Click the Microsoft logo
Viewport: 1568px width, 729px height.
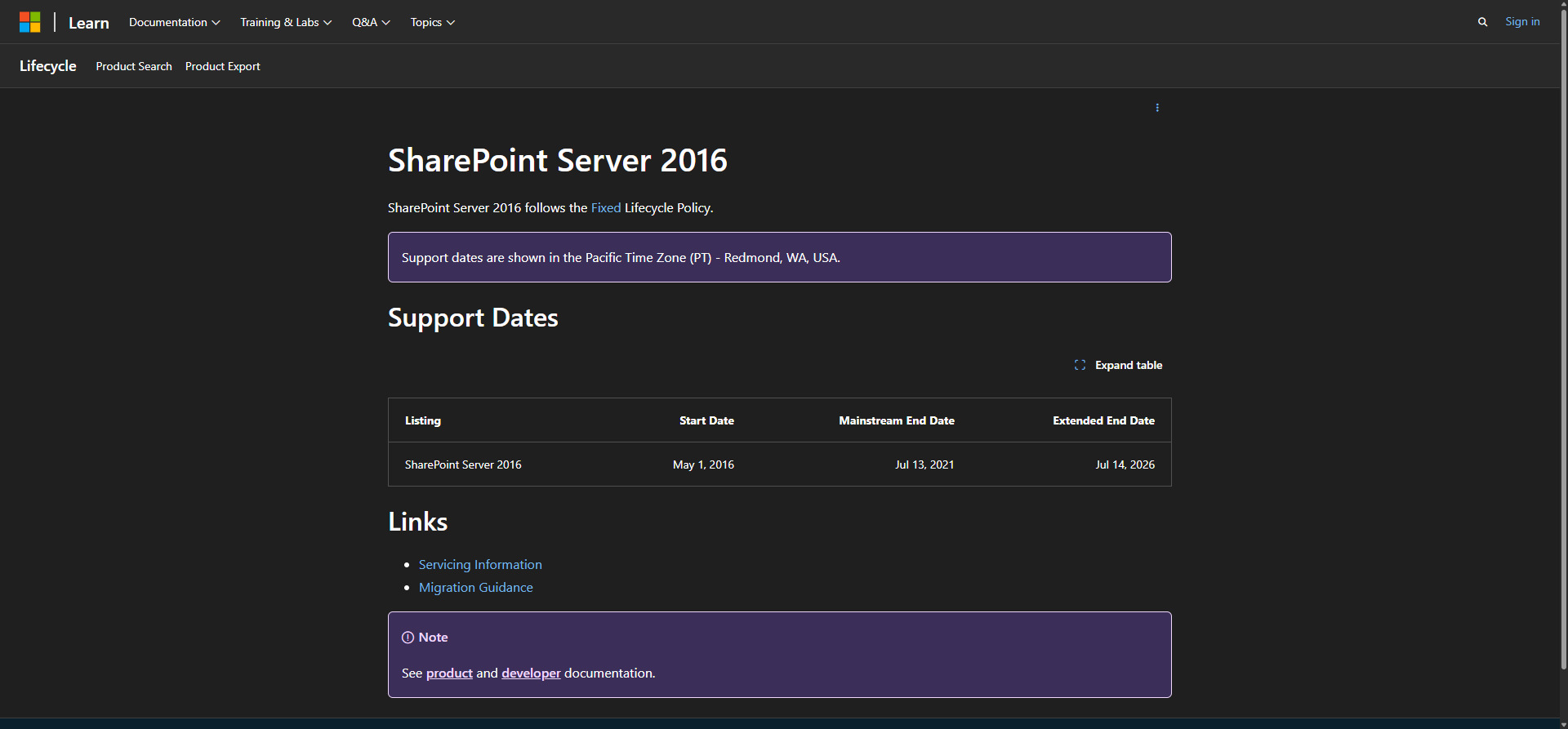click(x=30, y=22)
